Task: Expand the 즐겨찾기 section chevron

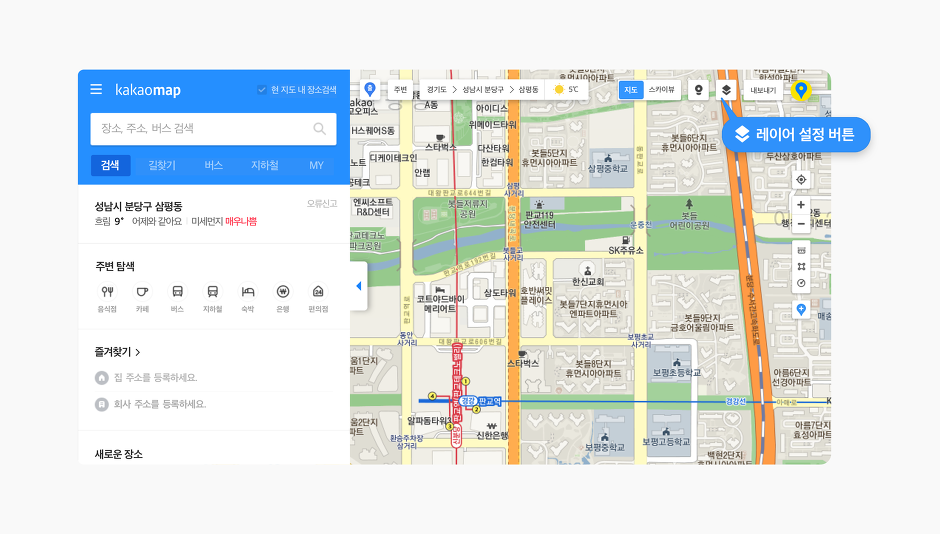Action: [138, 352]
